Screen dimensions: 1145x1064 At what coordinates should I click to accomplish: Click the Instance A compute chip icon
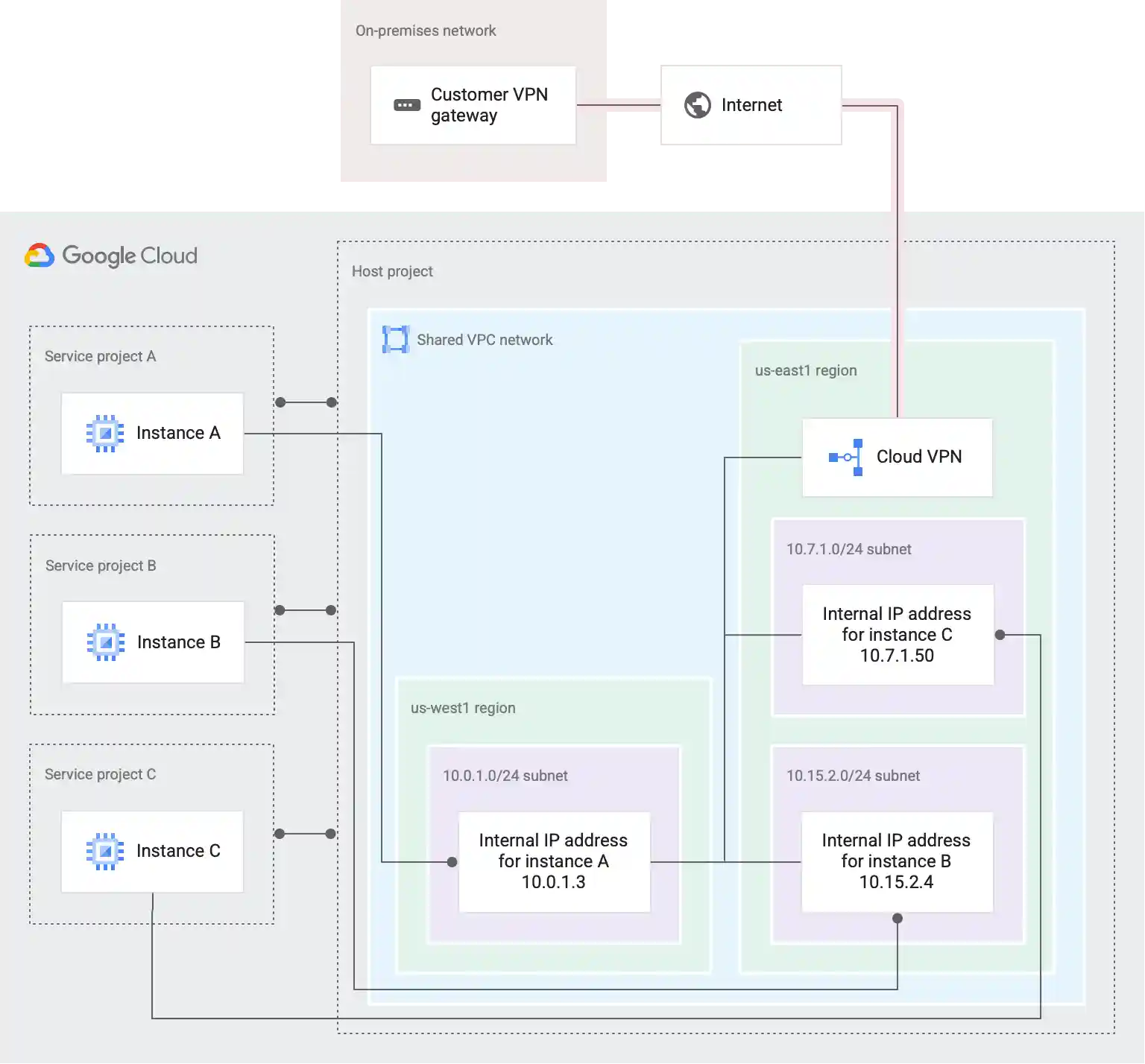(105, 433)
